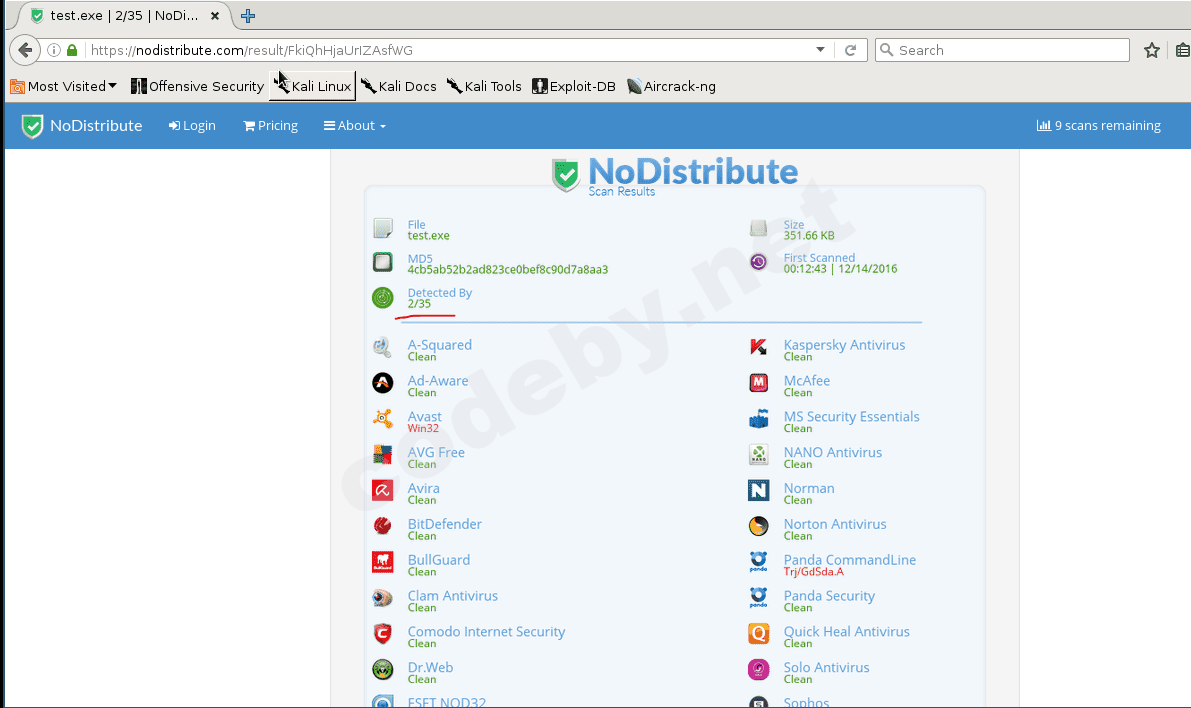The height and width of the screenshot is (708, 1191).
Task: Click the browser back arrow button
Action: coord(25,50)
